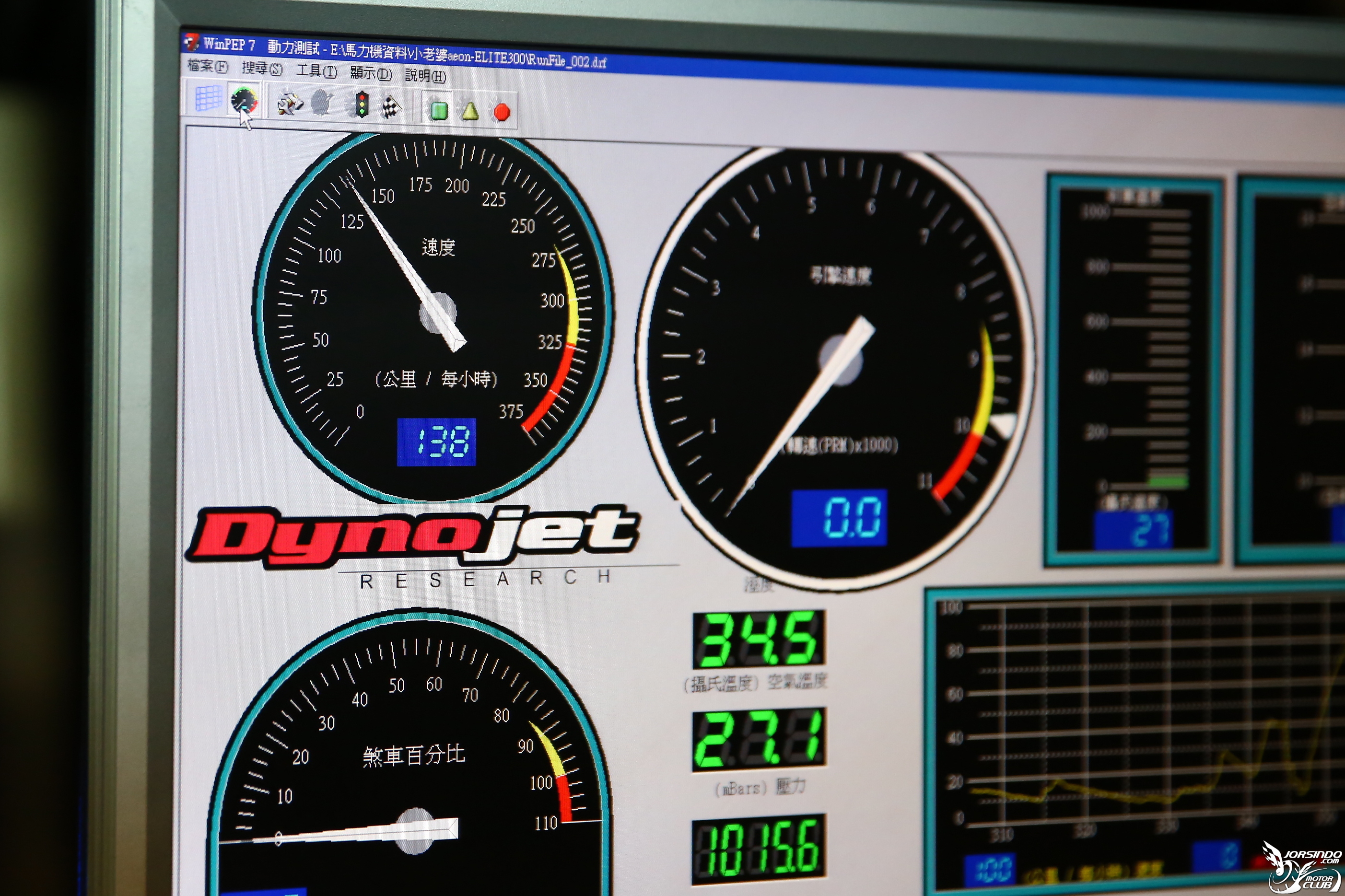Click the 速度 label on the speedometer
This screenshot has height=896, width=1345.
(x=438, y=247)
